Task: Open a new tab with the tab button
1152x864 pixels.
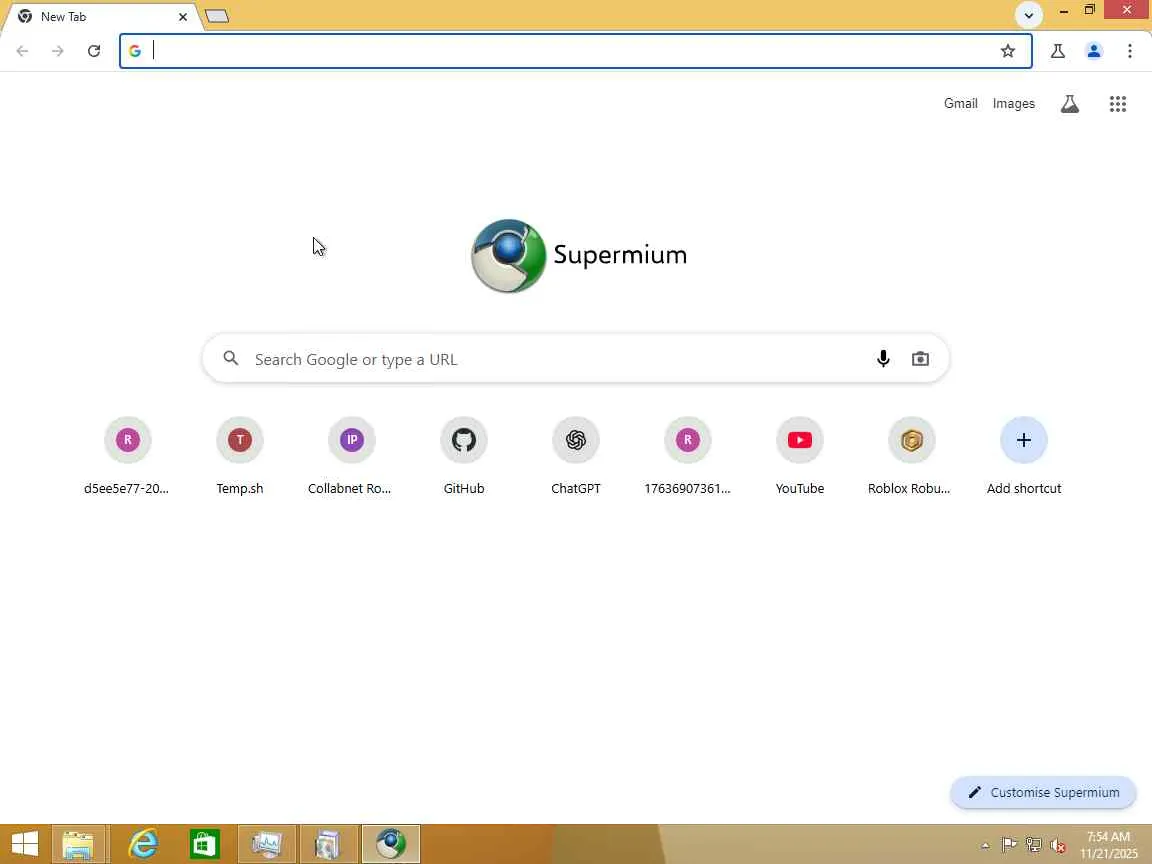Action: [217, 16]
